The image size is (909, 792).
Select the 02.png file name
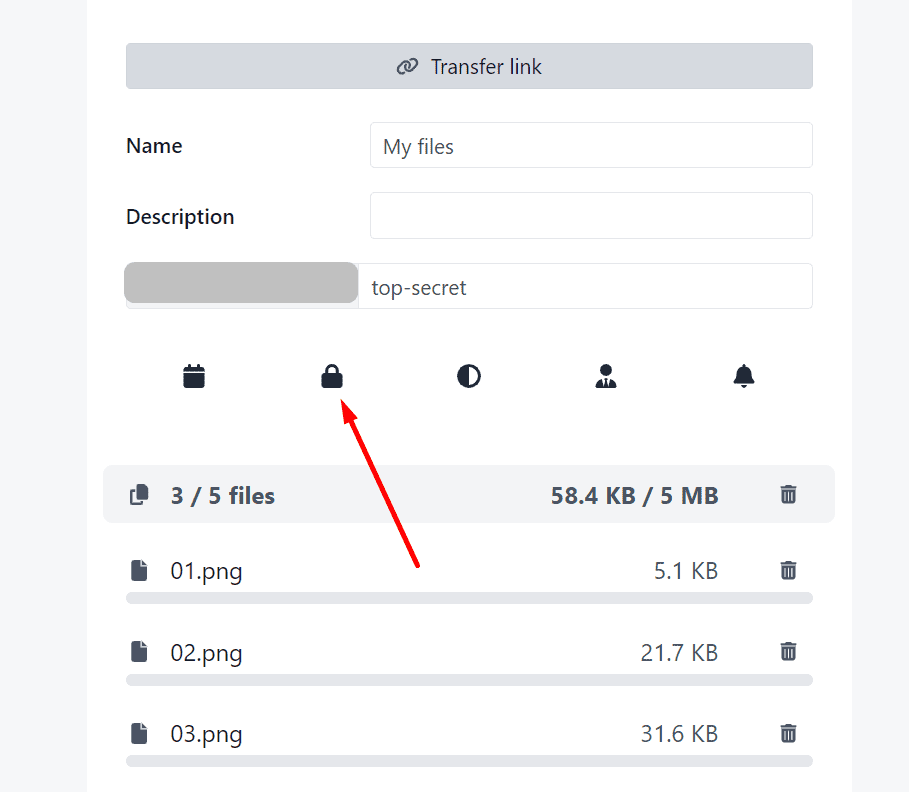point(206,653)
